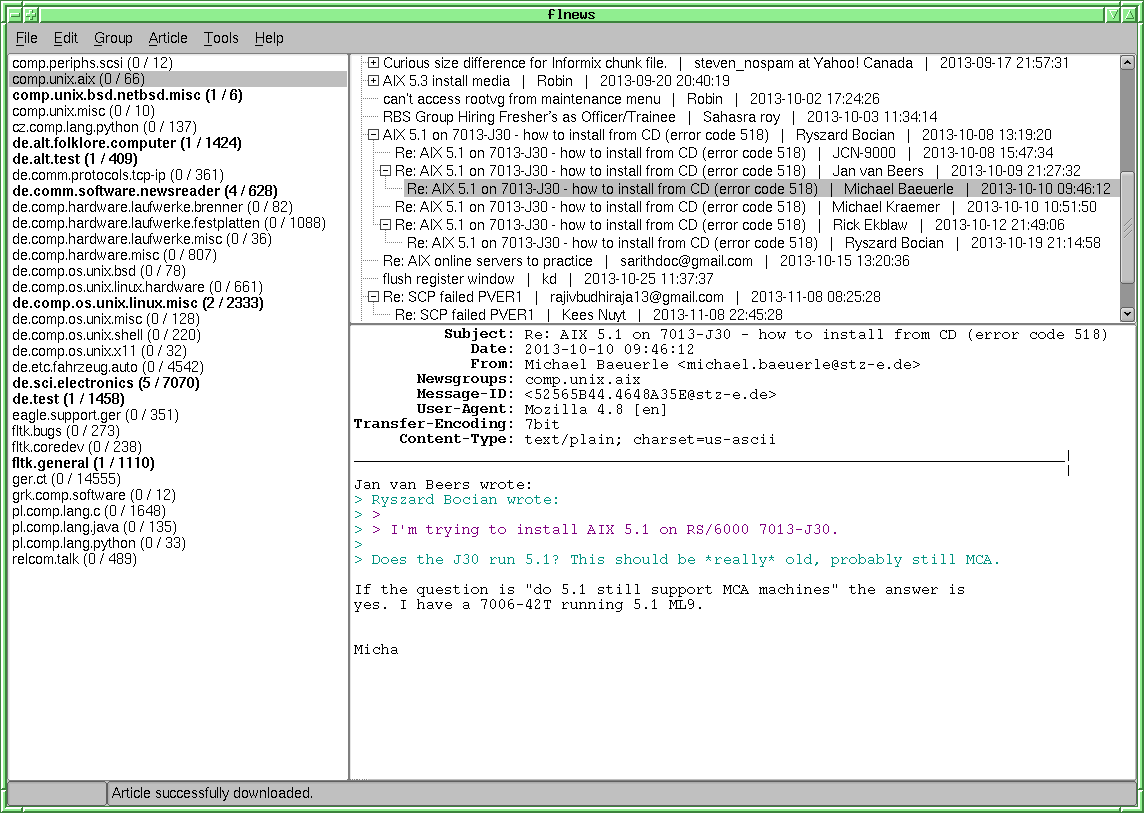Open 'can't access rootvg from maintenance menu' article
Image resolution: width=1144 pixels, height=813 pixels.
[521, 99]
